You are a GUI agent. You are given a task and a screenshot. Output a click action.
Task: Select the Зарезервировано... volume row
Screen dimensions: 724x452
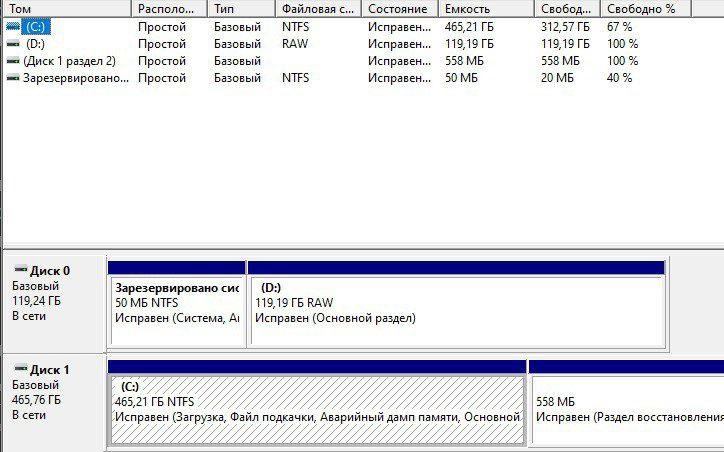coord(76,78)
